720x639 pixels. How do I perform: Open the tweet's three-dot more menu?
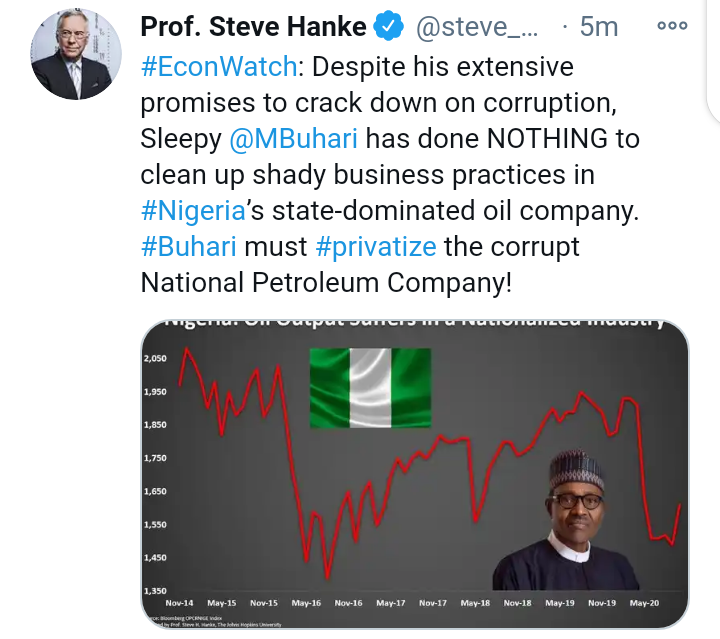click(672, 25)
